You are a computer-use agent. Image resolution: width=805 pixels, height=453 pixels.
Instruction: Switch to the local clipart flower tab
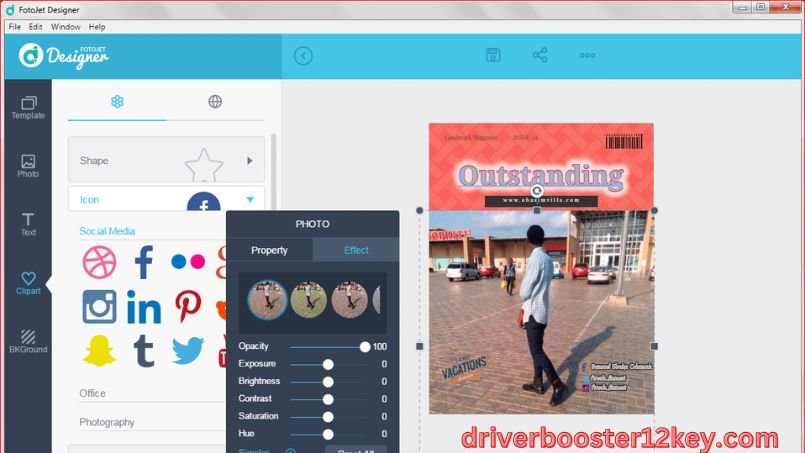point(117,102)
